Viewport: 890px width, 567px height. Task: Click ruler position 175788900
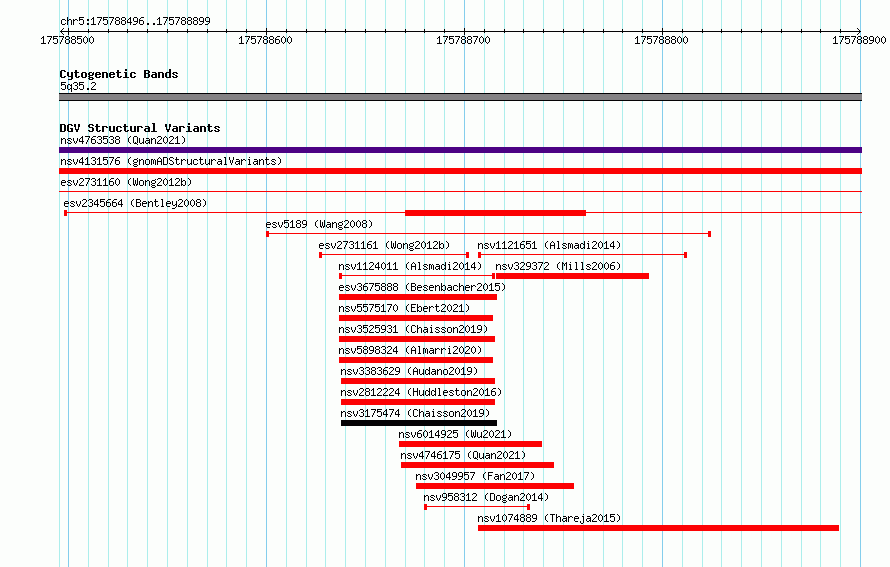[x=859, y=40]
